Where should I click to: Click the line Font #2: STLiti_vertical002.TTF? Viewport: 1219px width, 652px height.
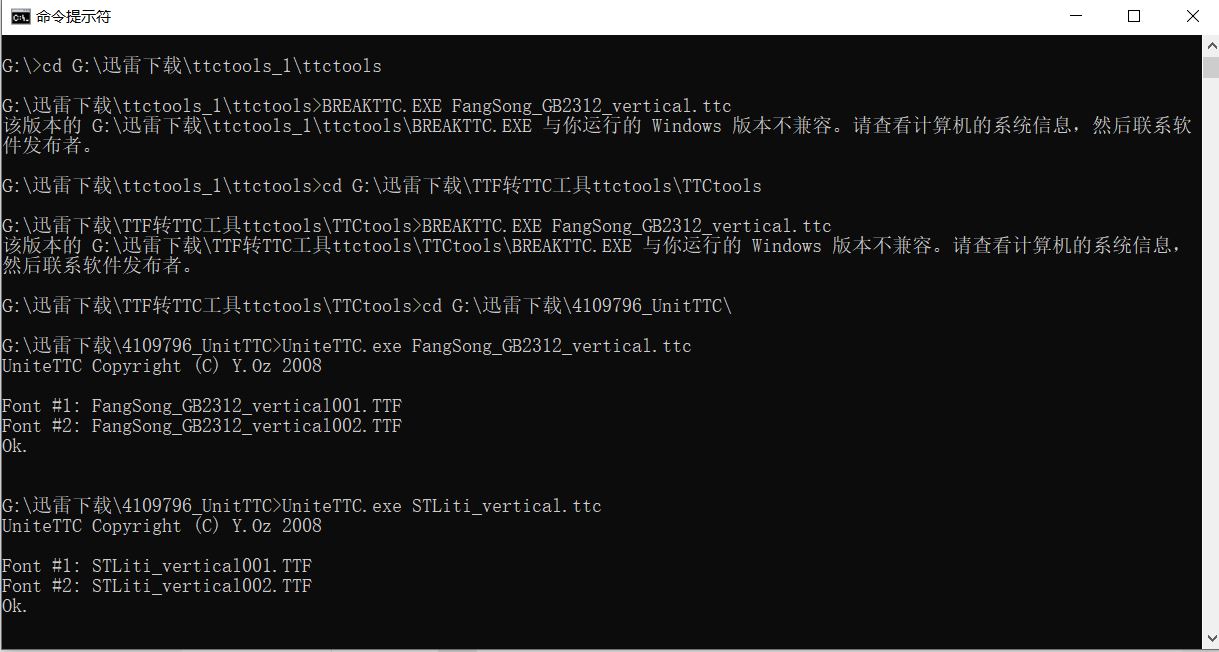155,585
